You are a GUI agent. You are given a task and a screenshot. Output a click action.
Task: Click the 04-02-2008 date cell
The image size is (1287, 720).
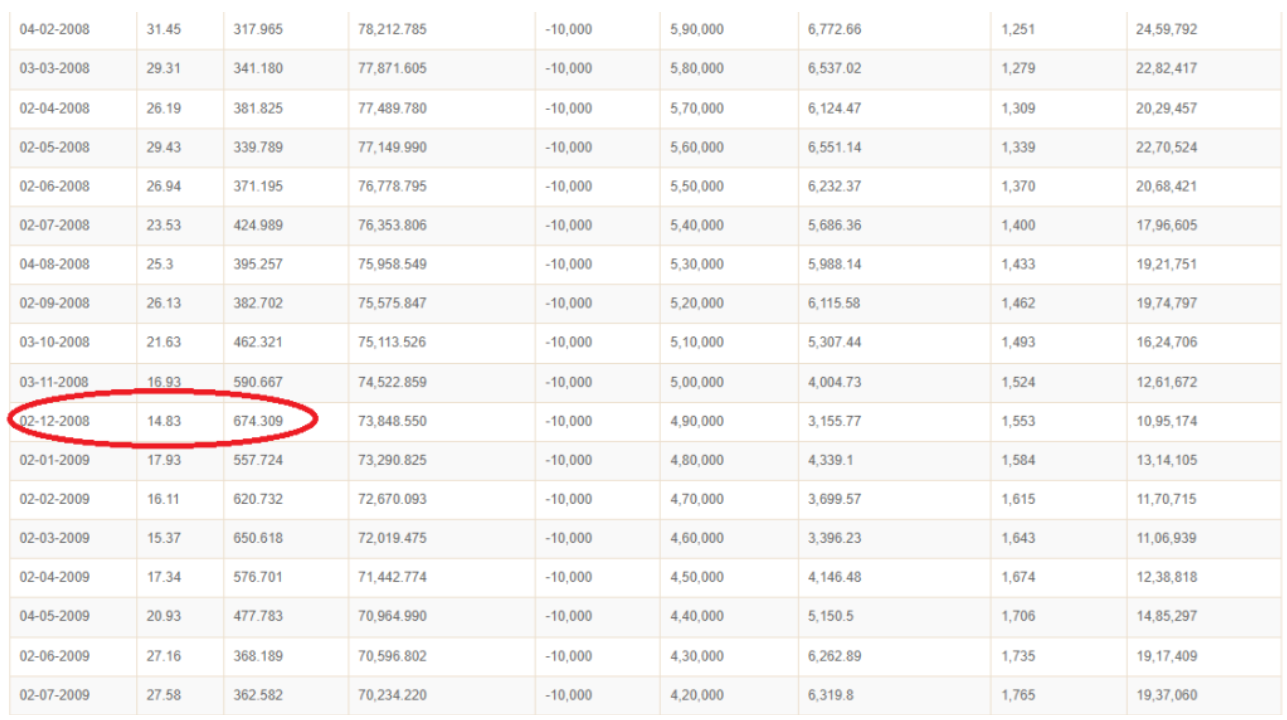(55, 30)
